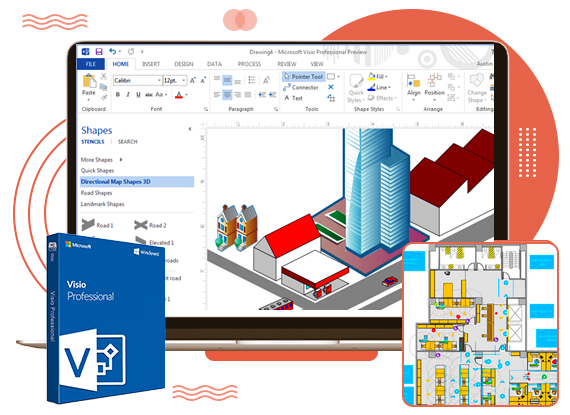The width and height of the screenshot is (570, 415).
Task: Select the Pointer Tool
Action: (304, 77)
